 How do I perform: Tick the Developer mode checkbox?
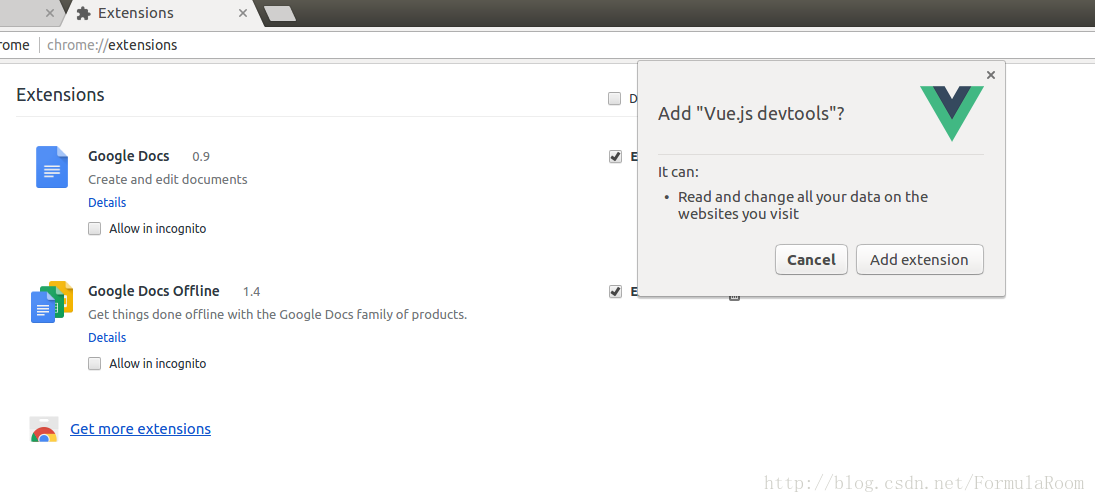coord(614,99)
